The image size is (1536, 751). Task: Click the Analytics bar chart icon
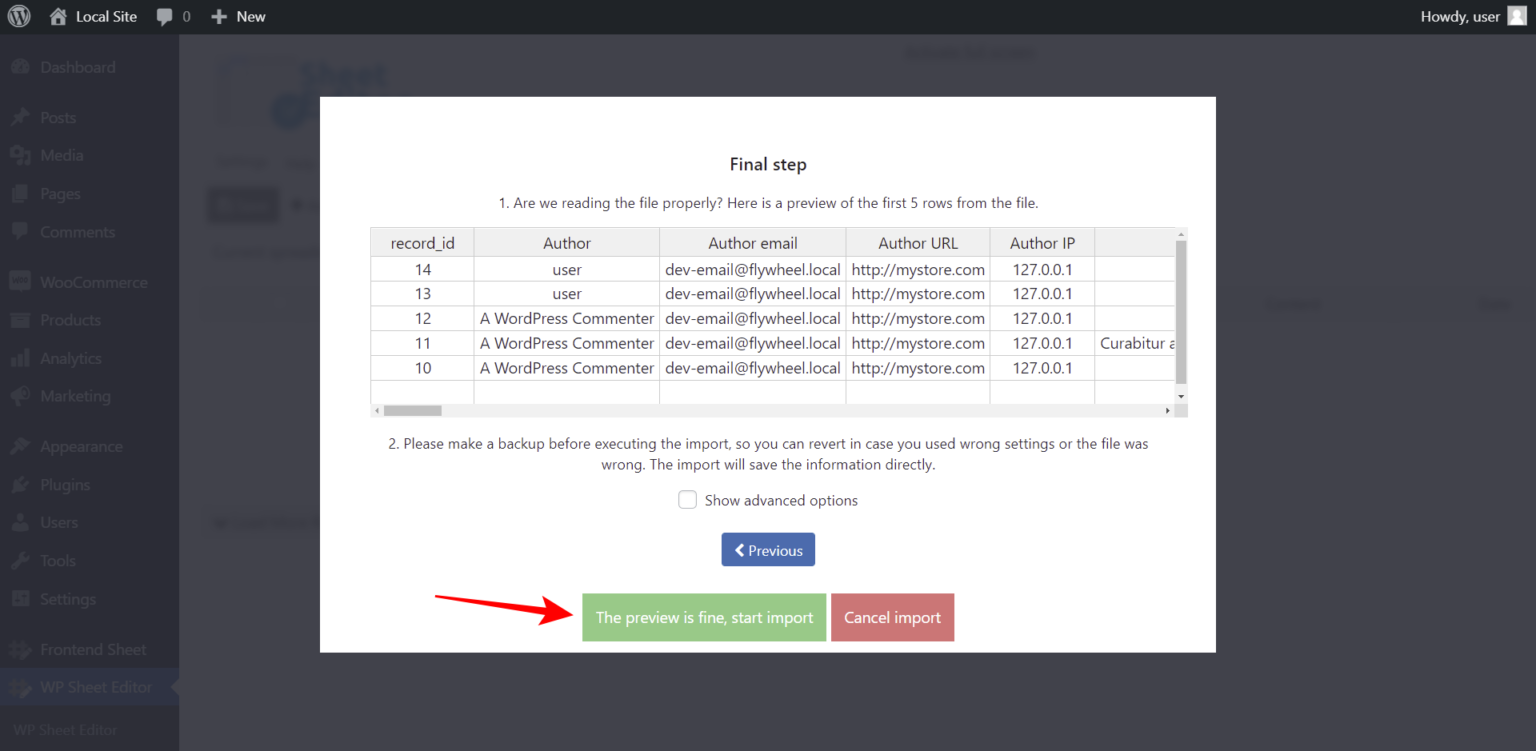coord(20,358)
